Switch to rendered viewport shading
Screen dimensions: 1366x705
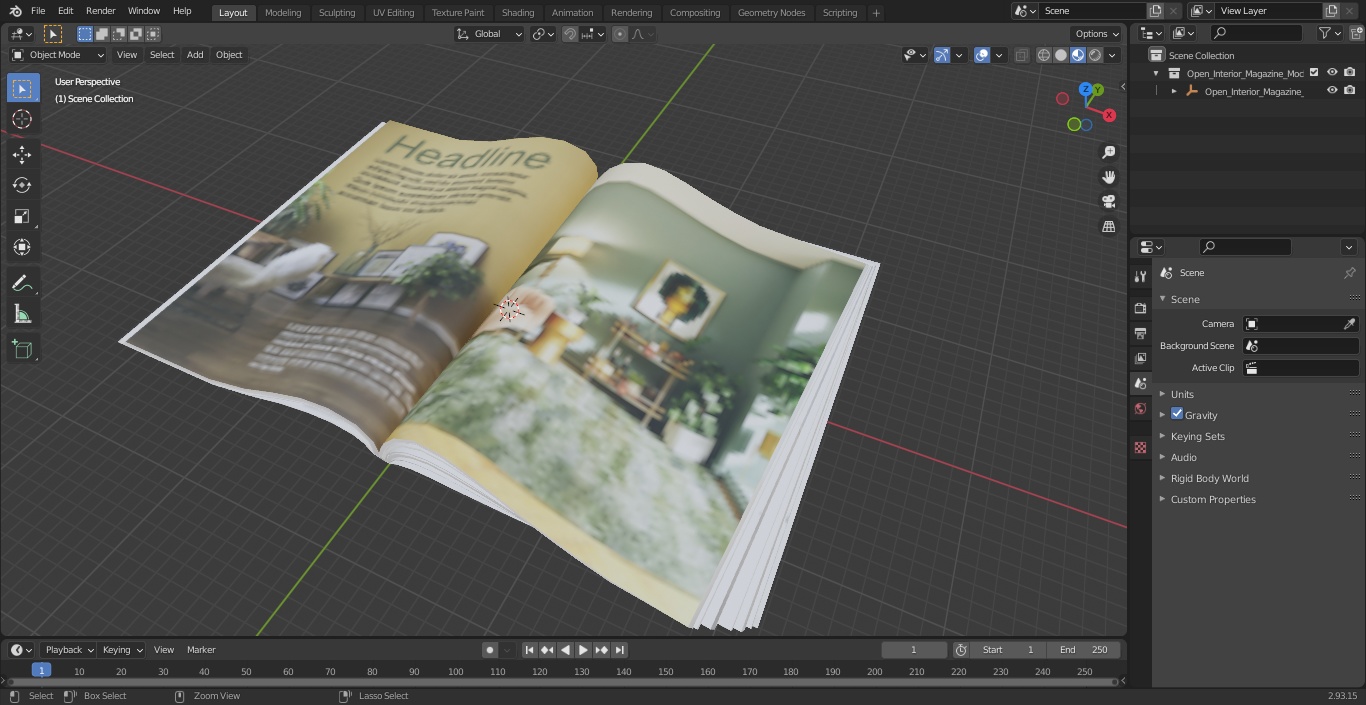(1095, 55)
